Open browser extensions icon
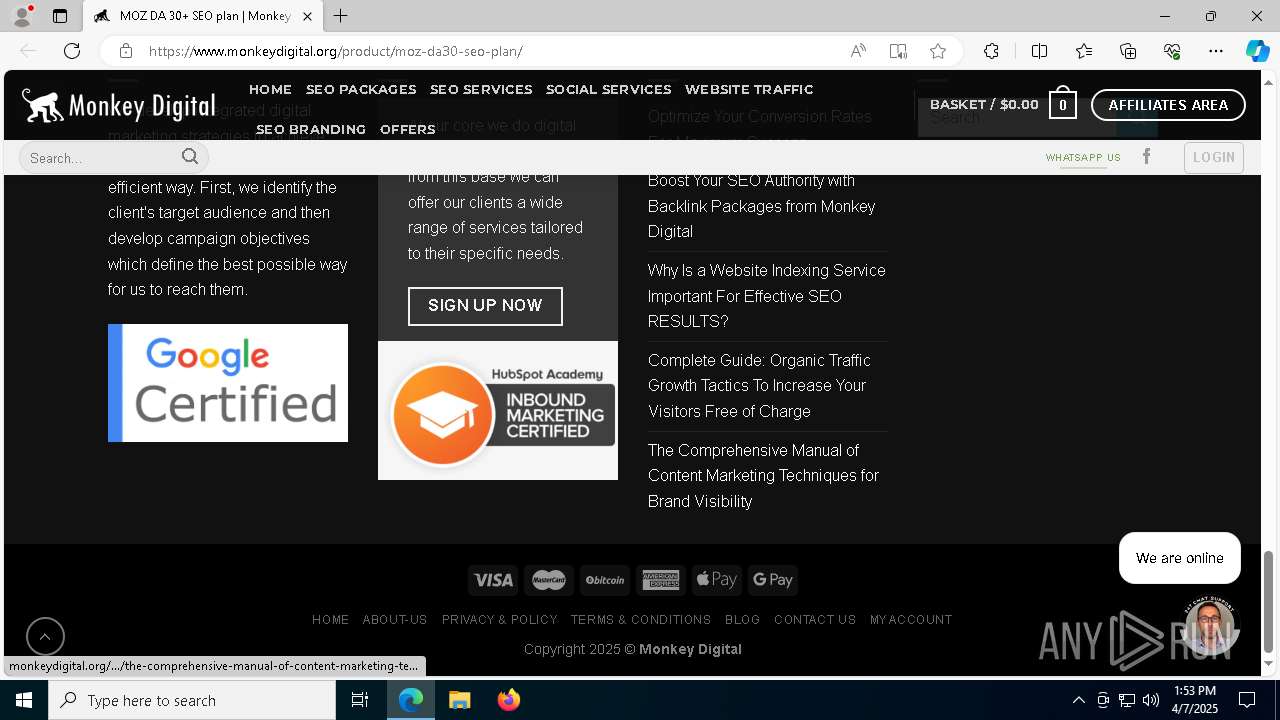Viewport: 1280px width, 720px height. (x=991, y=51)
